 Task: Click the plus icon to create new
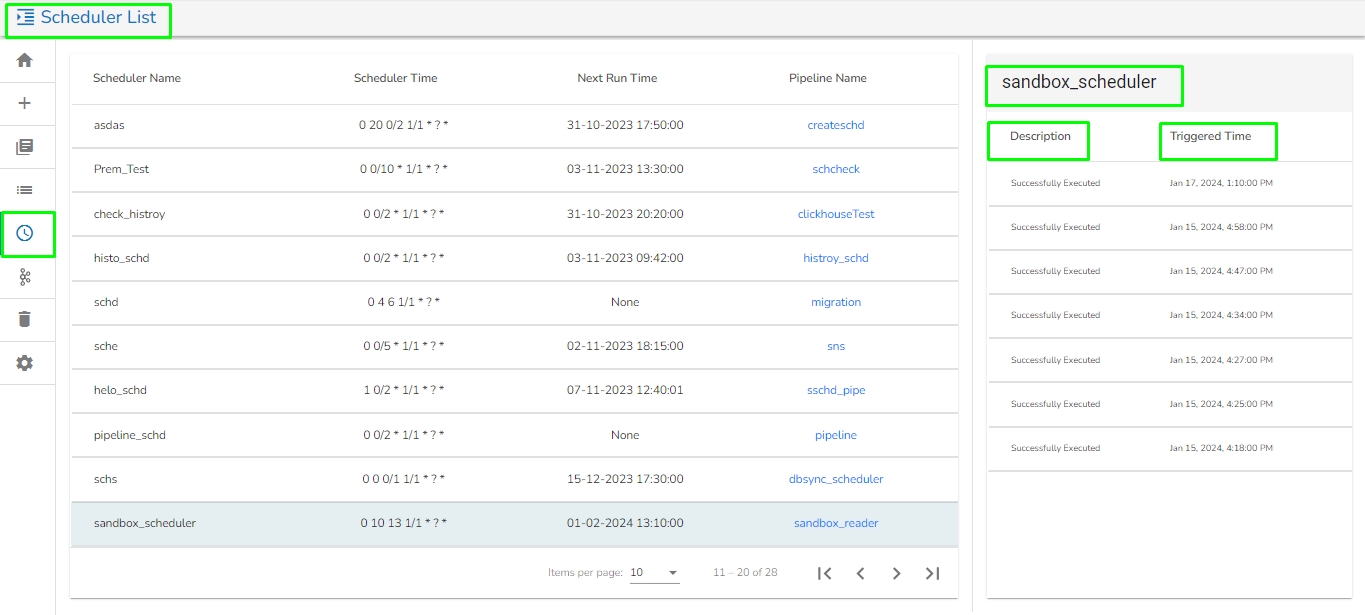25,103
